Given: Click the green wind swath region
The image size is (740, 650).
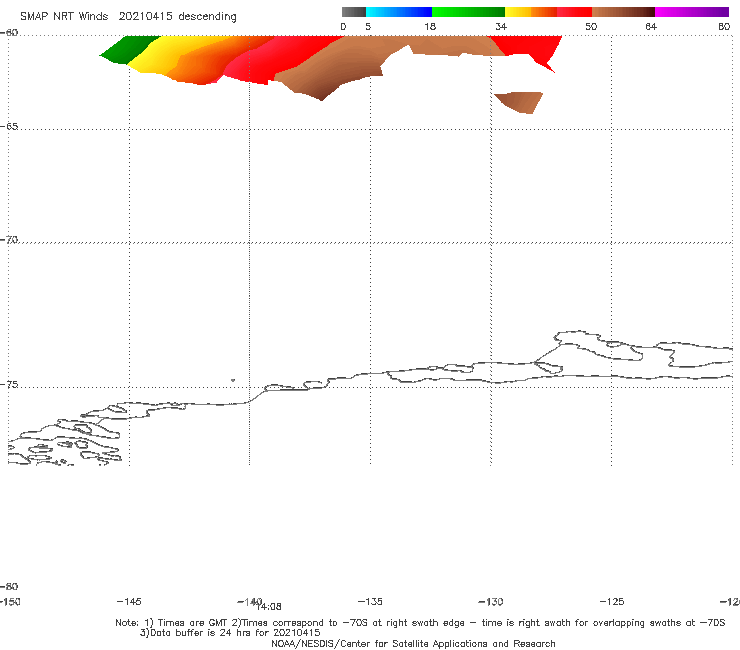Looking at the screenshot, I should [128, 49].
